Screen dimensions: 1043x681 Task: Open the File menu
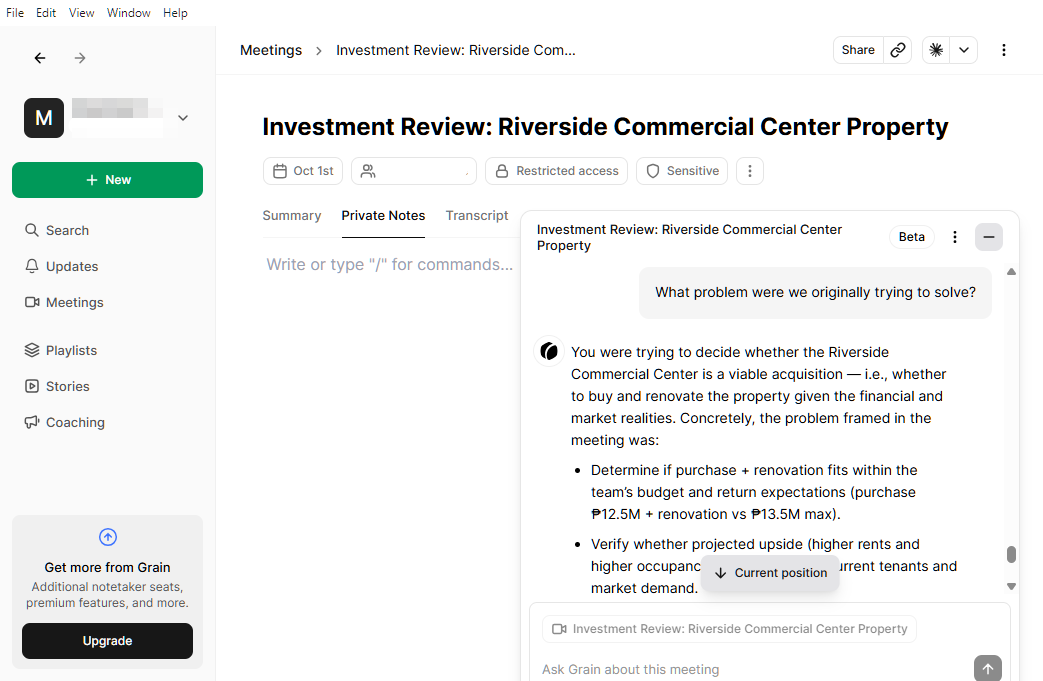click(x=15, y=13)
